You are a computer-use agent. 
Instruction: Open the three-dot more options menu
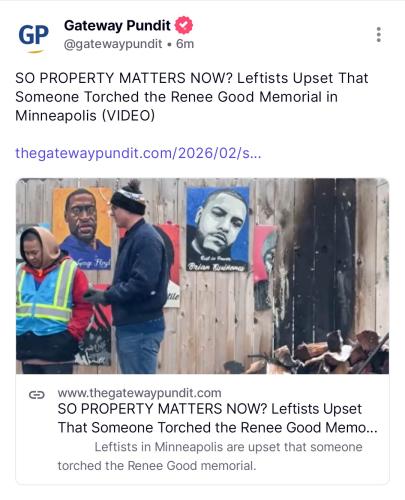coord(378,35)
